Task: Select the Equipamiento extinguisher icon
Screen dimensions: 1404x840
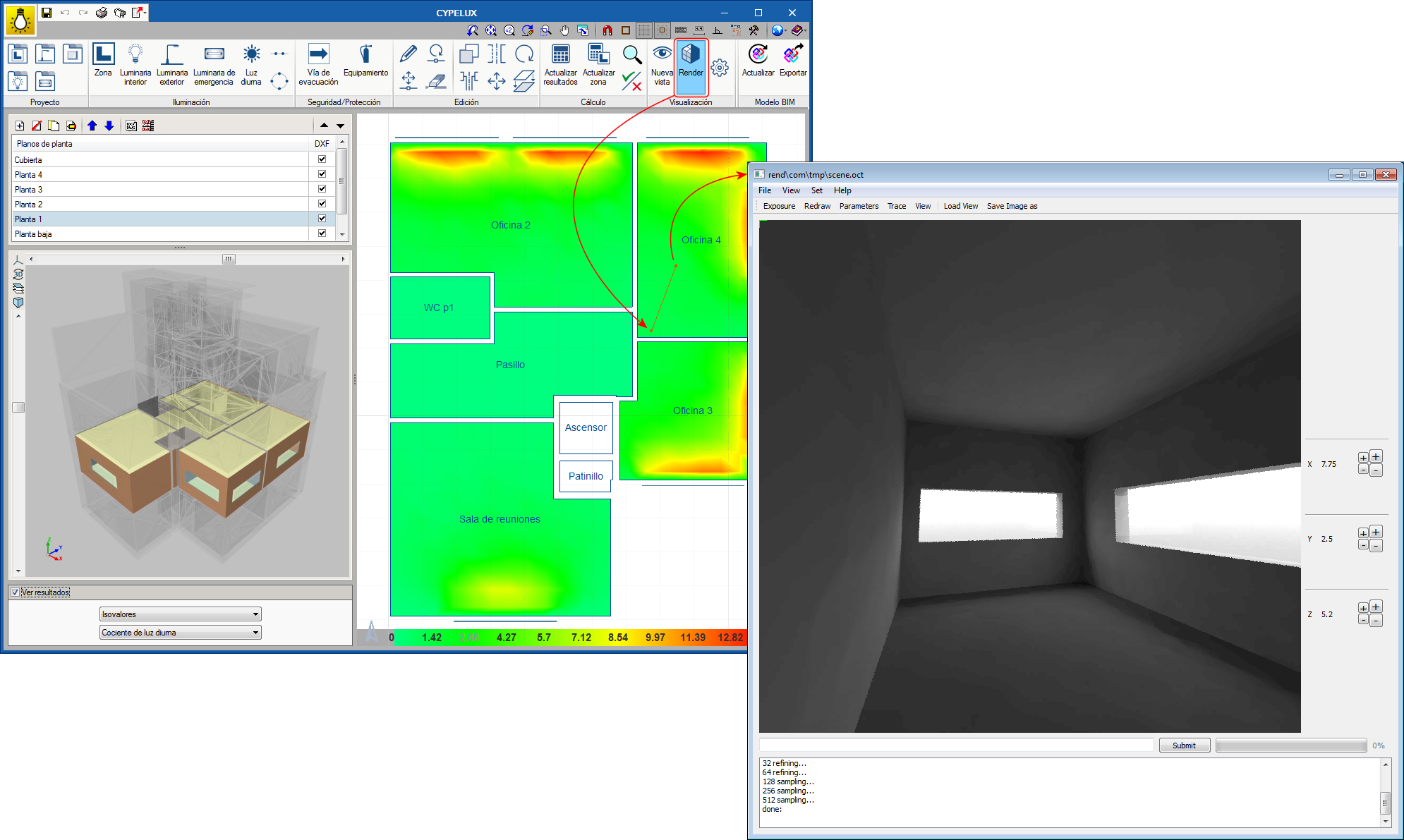Action: 365,54
